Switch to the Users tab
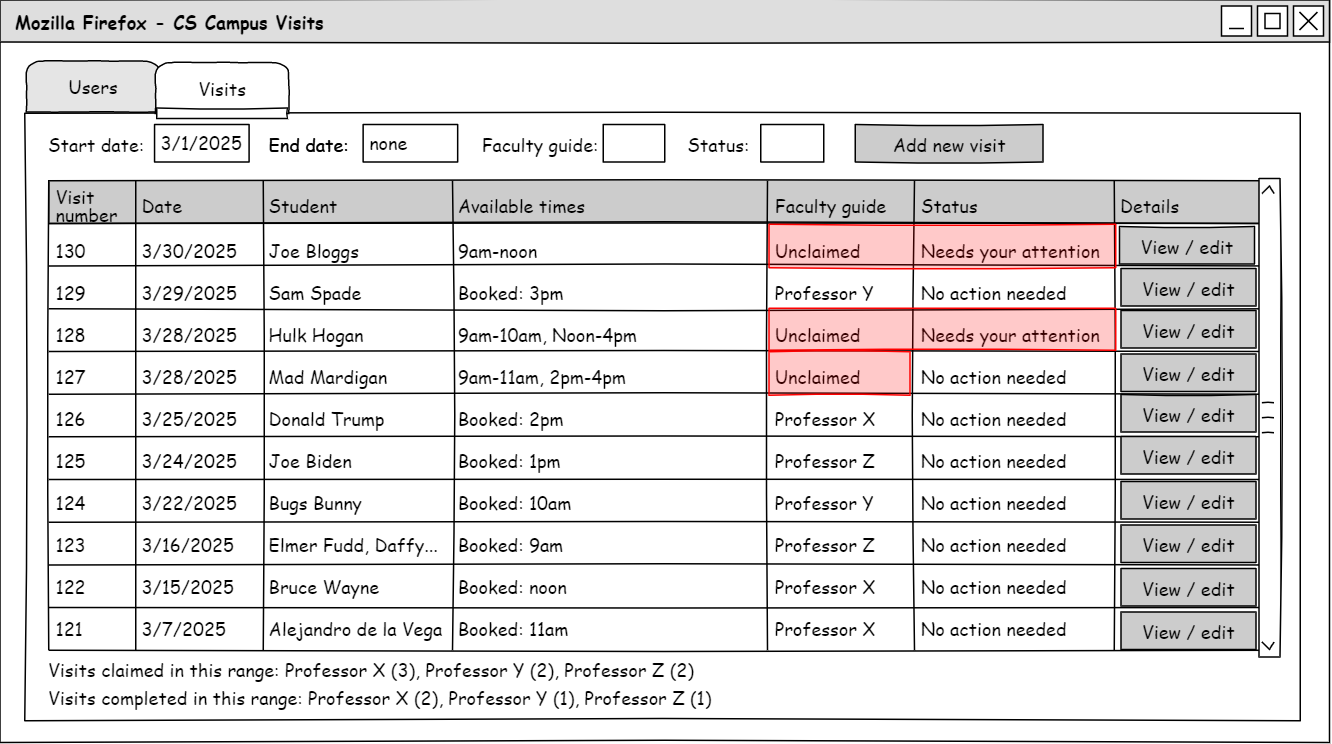 (x=92, y=88)
